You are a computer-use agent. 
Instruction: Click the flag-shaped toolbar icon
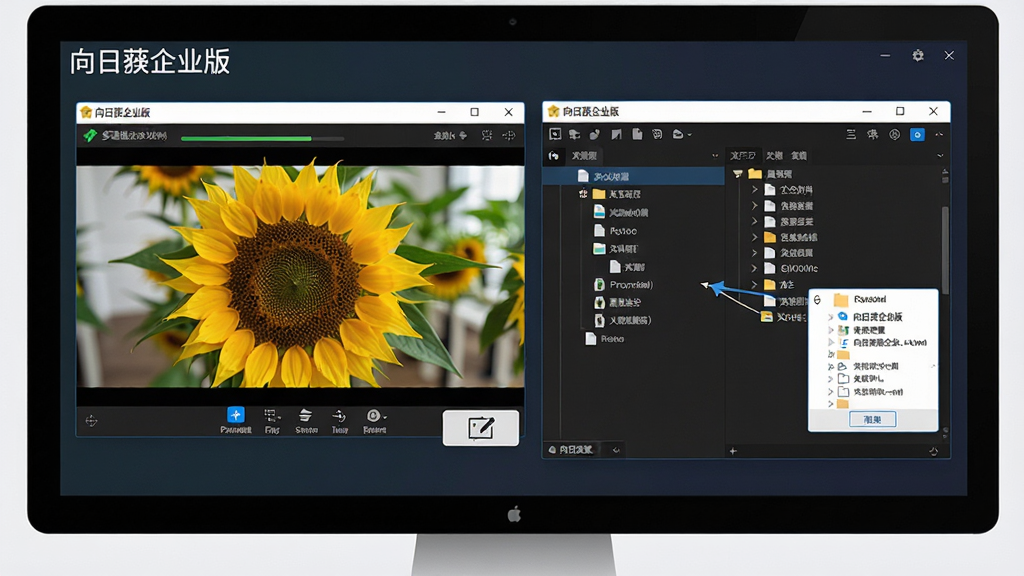tap(616, 134)
